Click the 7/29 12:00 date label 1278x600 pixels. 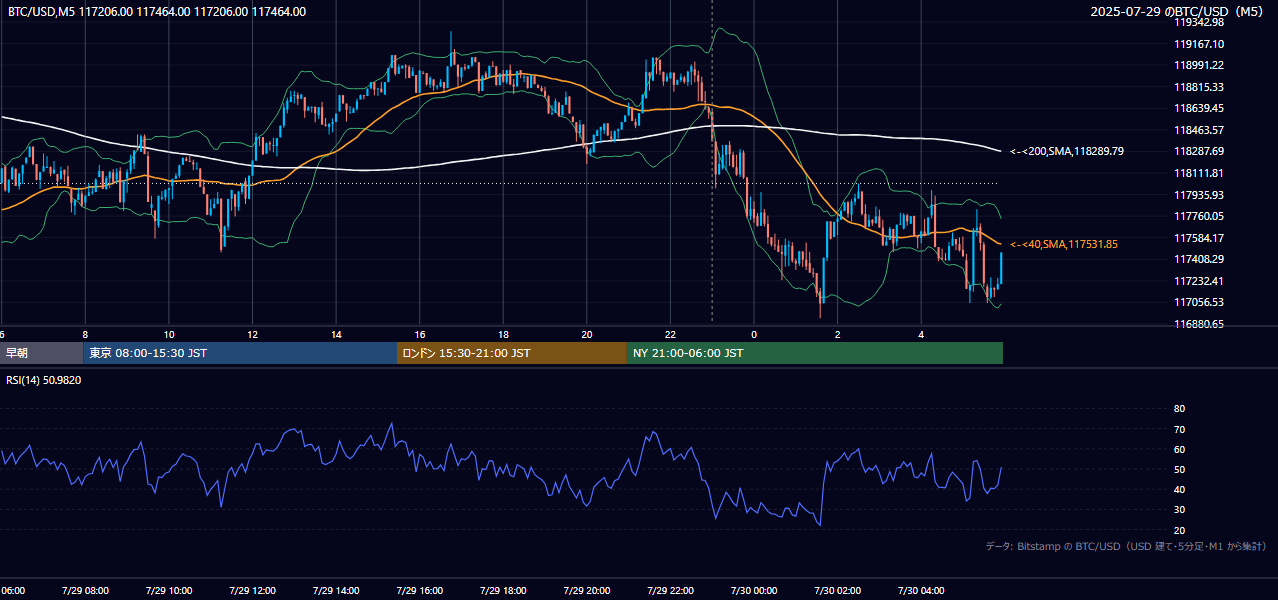pos(252,590)
